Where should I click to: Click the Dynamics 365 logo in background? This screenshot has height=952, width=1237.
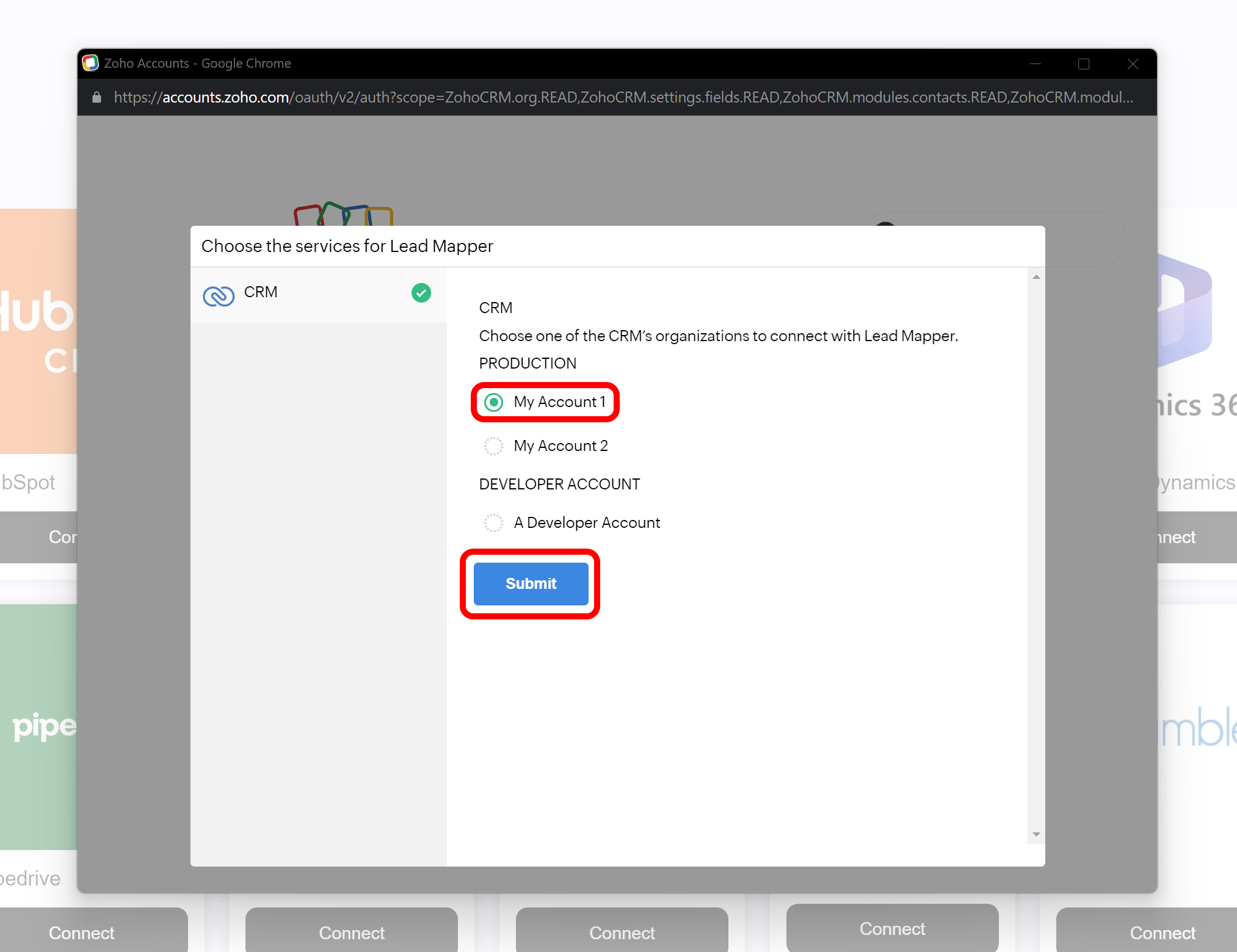pos(1185,311)
